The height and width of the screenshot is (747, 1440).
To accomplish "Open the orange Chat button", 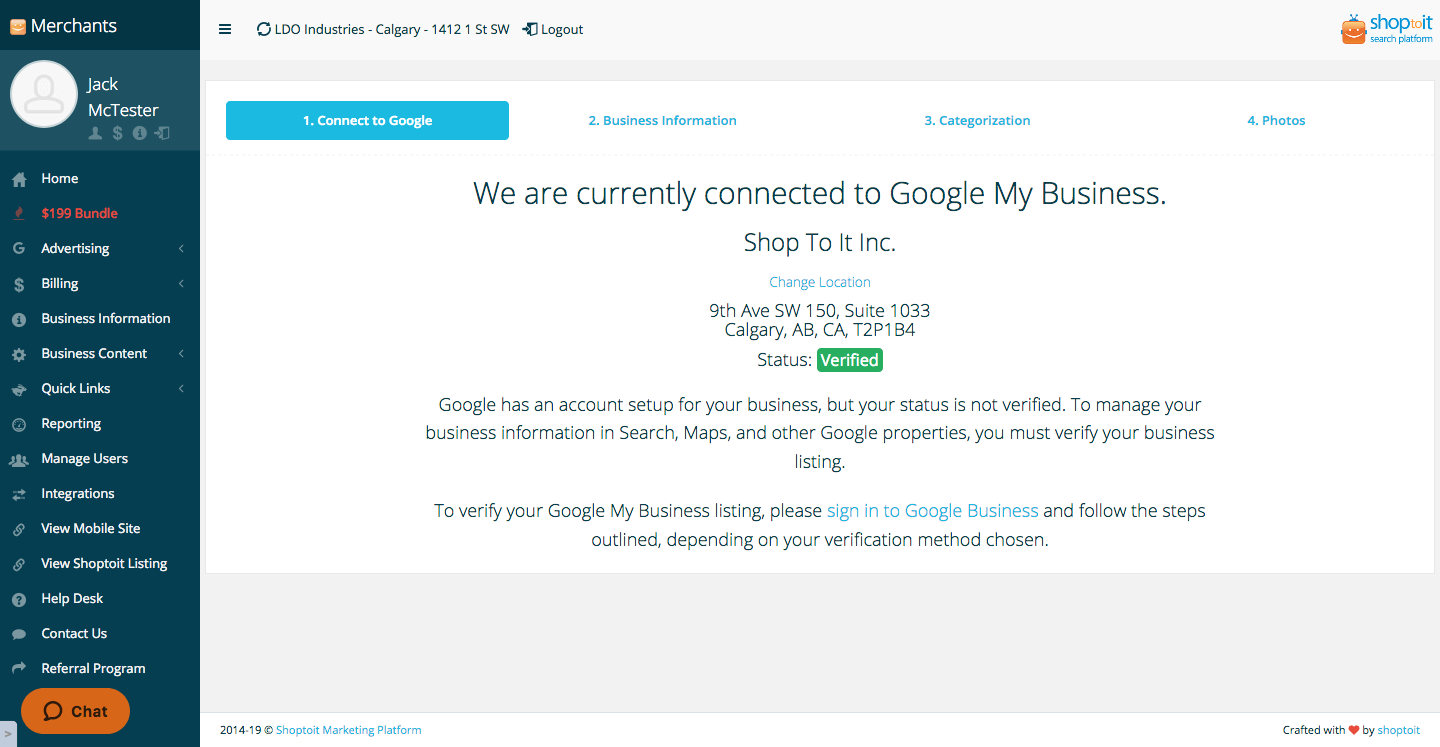I will [x=76, y=711].
